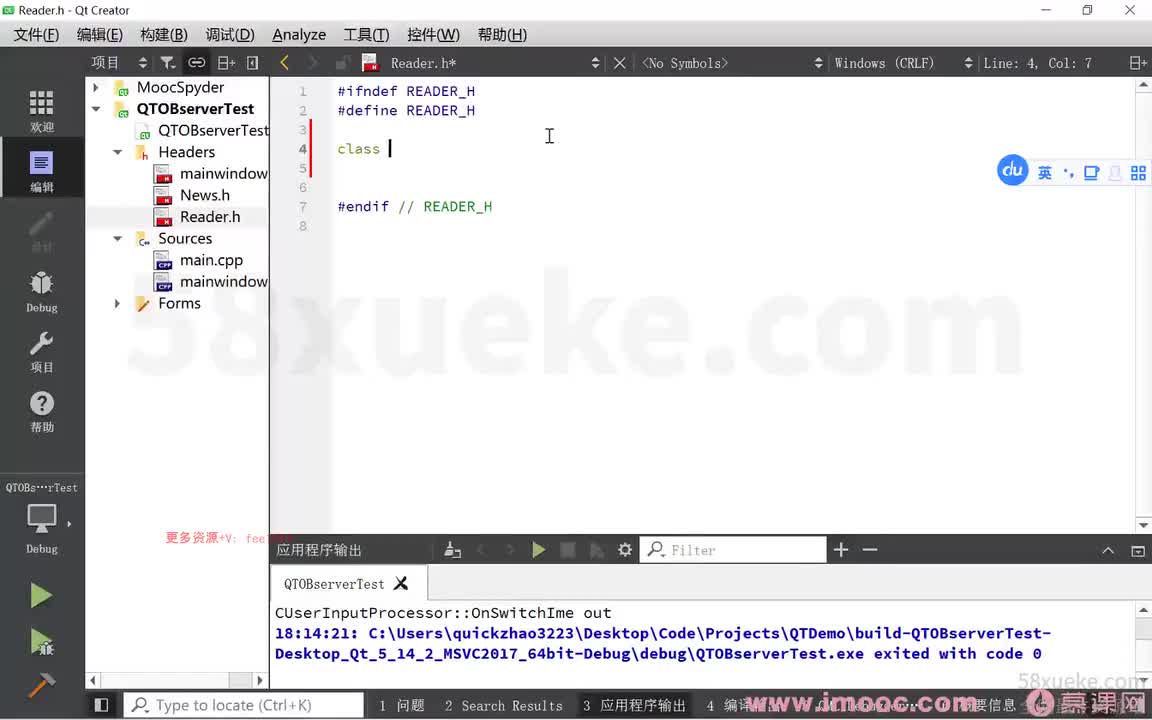Open the Windows (CRLF) line ending dropdown
This screenshot has width=1152, height=720.
point(903,63)
